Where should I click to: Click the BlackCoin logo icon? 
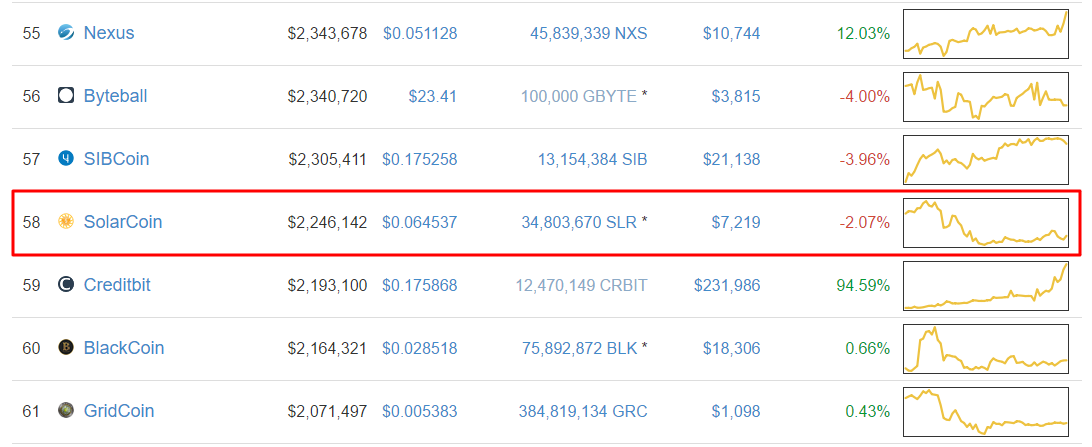[65, 347]
